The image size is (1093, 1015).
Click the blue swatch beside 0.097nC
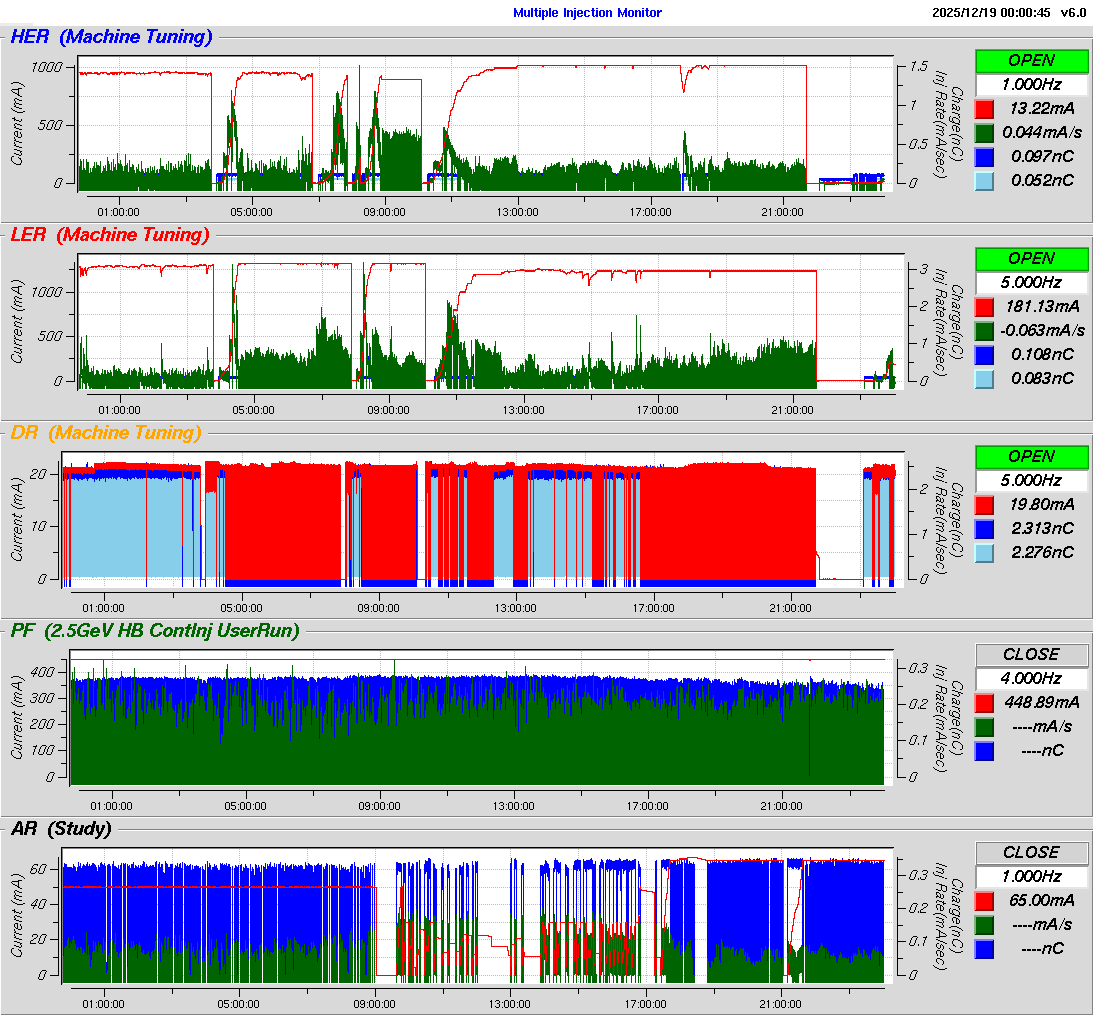(x=984, y=157)
